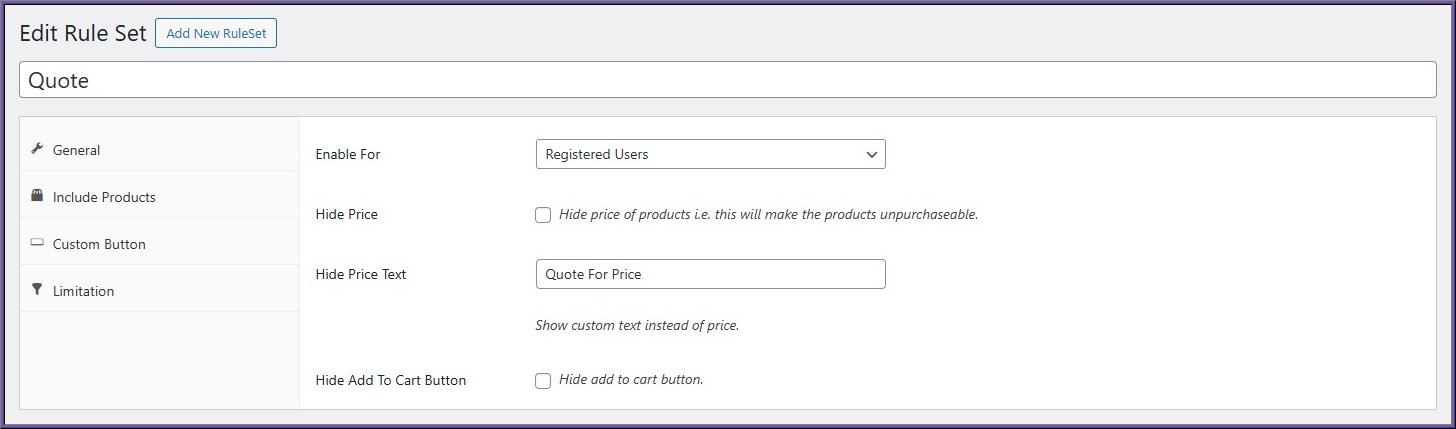Open the Registered Users dropdown
The image size is (1456, 429).
[x=710, y=154]
